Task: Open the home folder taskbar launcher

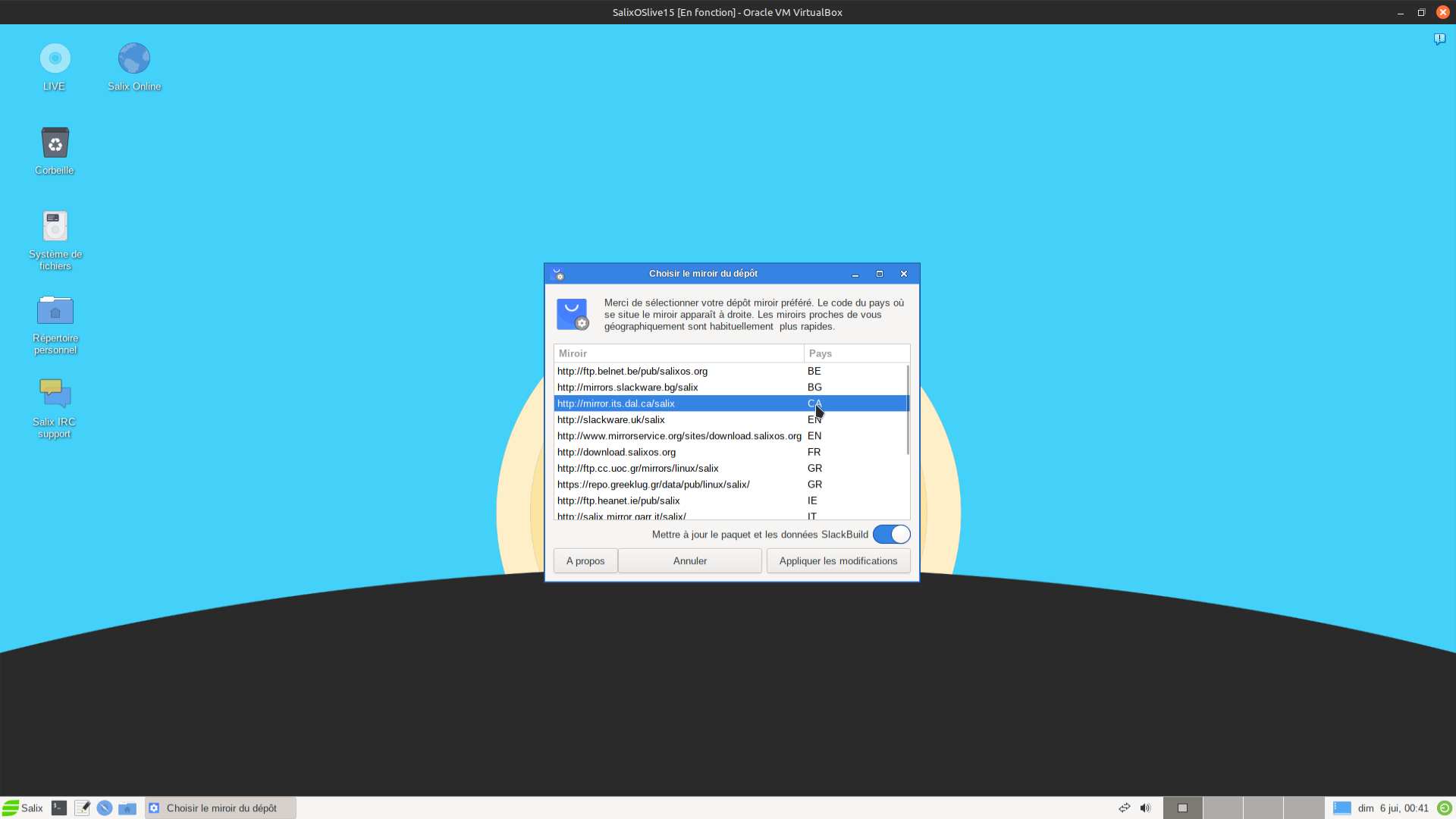Action: coord(127,808)
